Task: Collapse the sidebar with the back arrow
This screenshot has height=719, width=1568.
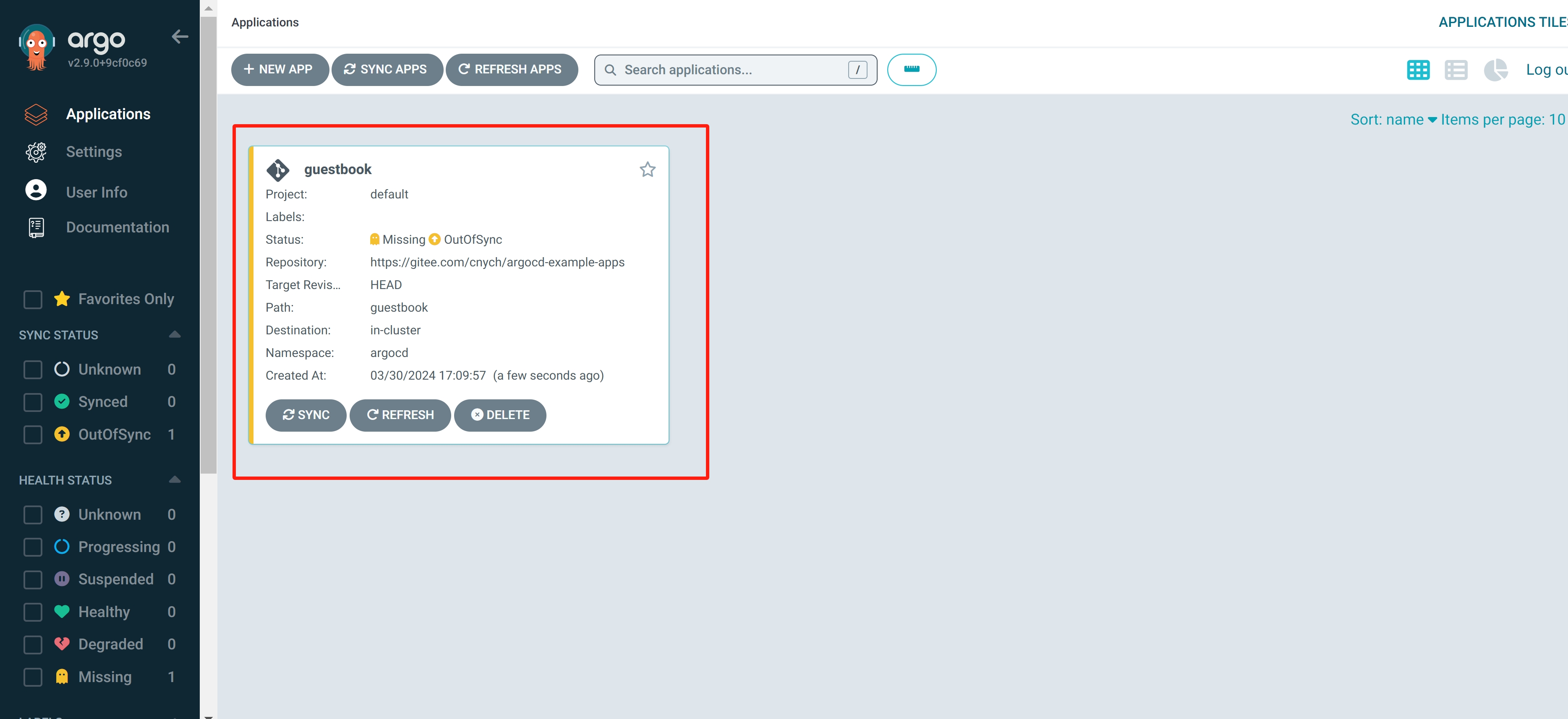Action: pyautogui.click(x=180, y=36)
